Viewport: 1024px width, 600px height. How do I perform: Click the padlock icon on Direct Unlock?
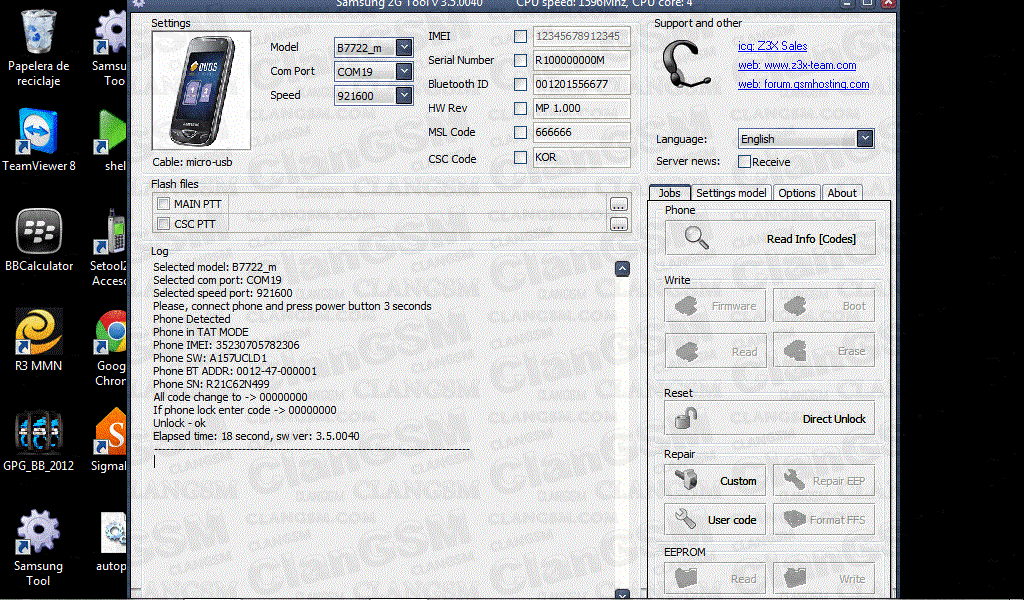[x=686, y=418]
